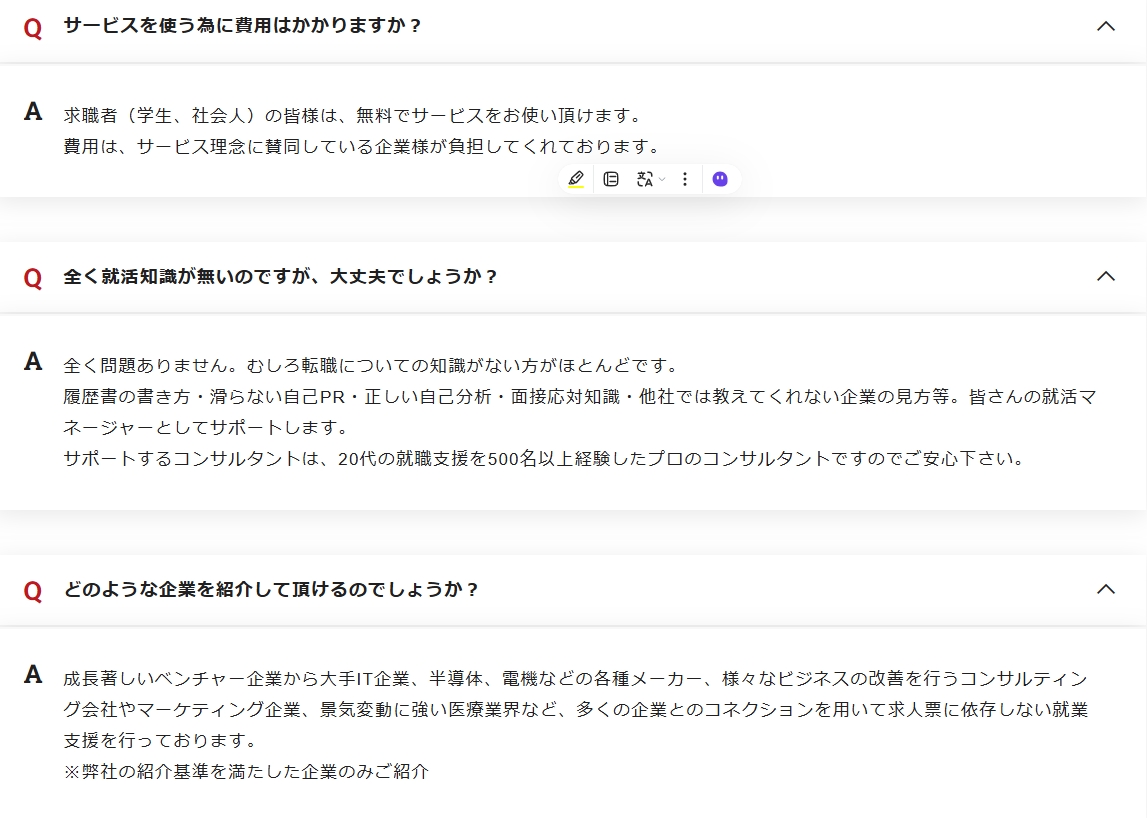Collapse the first FAQ using its chevron
This screenshot has height=818, width=1147.
1105,24
